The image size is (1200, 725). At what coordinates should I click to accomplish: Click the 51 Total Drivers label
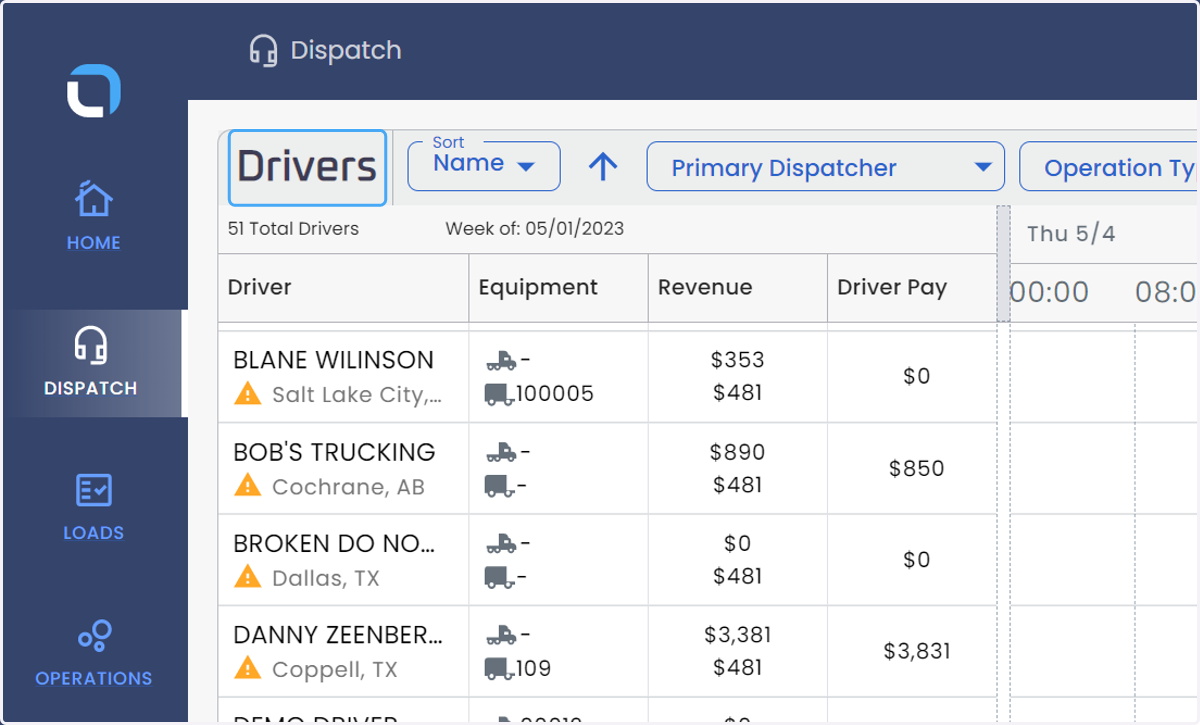[293, 229]
